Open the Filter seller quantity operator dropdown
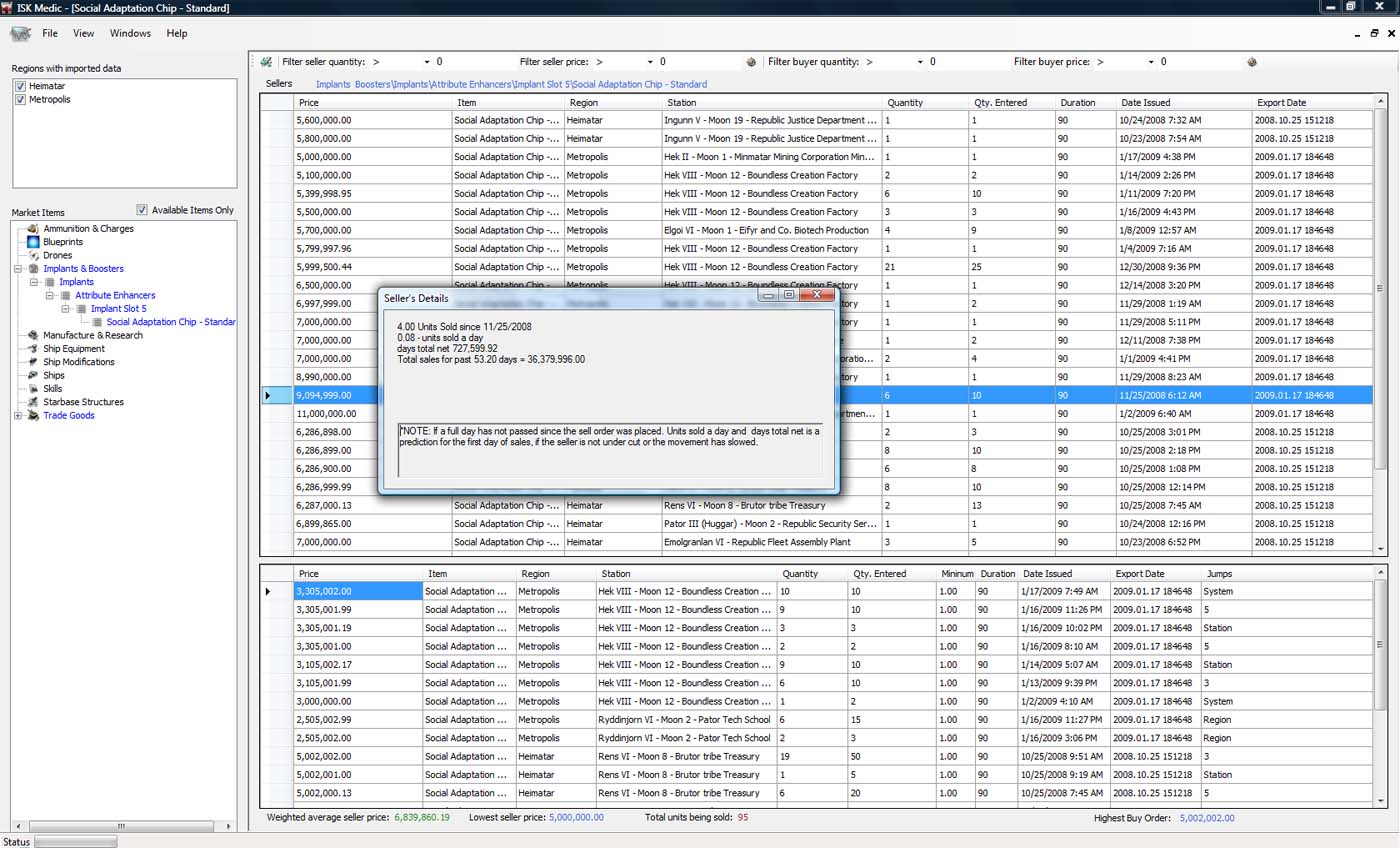The image size is (1400, 848). (x=427, y=62)
